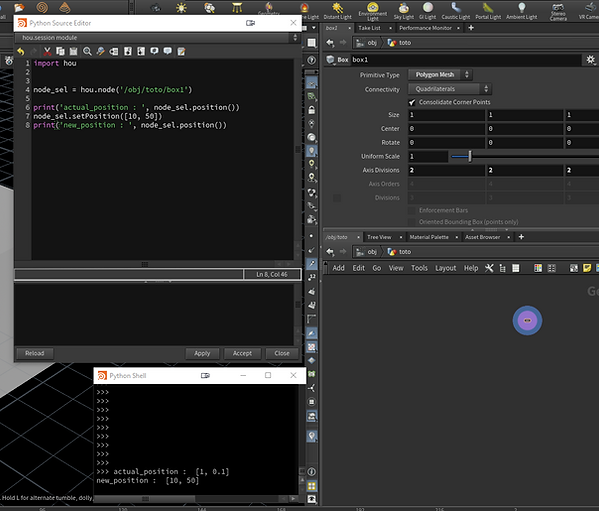Open the Tools menu in network editor
The height and width of the screenshot is (511, 599).
coord(419,268)
